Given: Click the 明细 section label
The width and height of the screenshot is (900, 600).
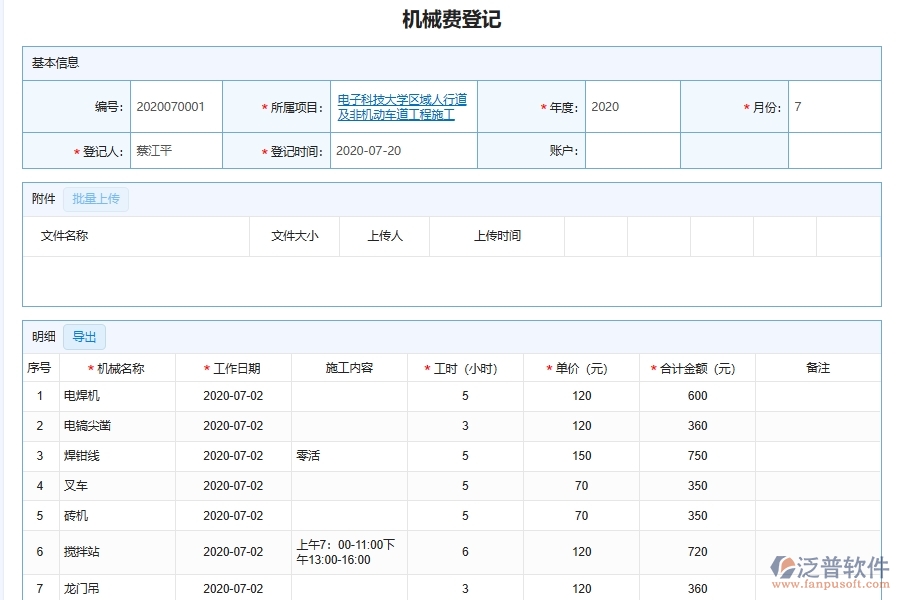Looking at the screenshot, I should [41, 337].
